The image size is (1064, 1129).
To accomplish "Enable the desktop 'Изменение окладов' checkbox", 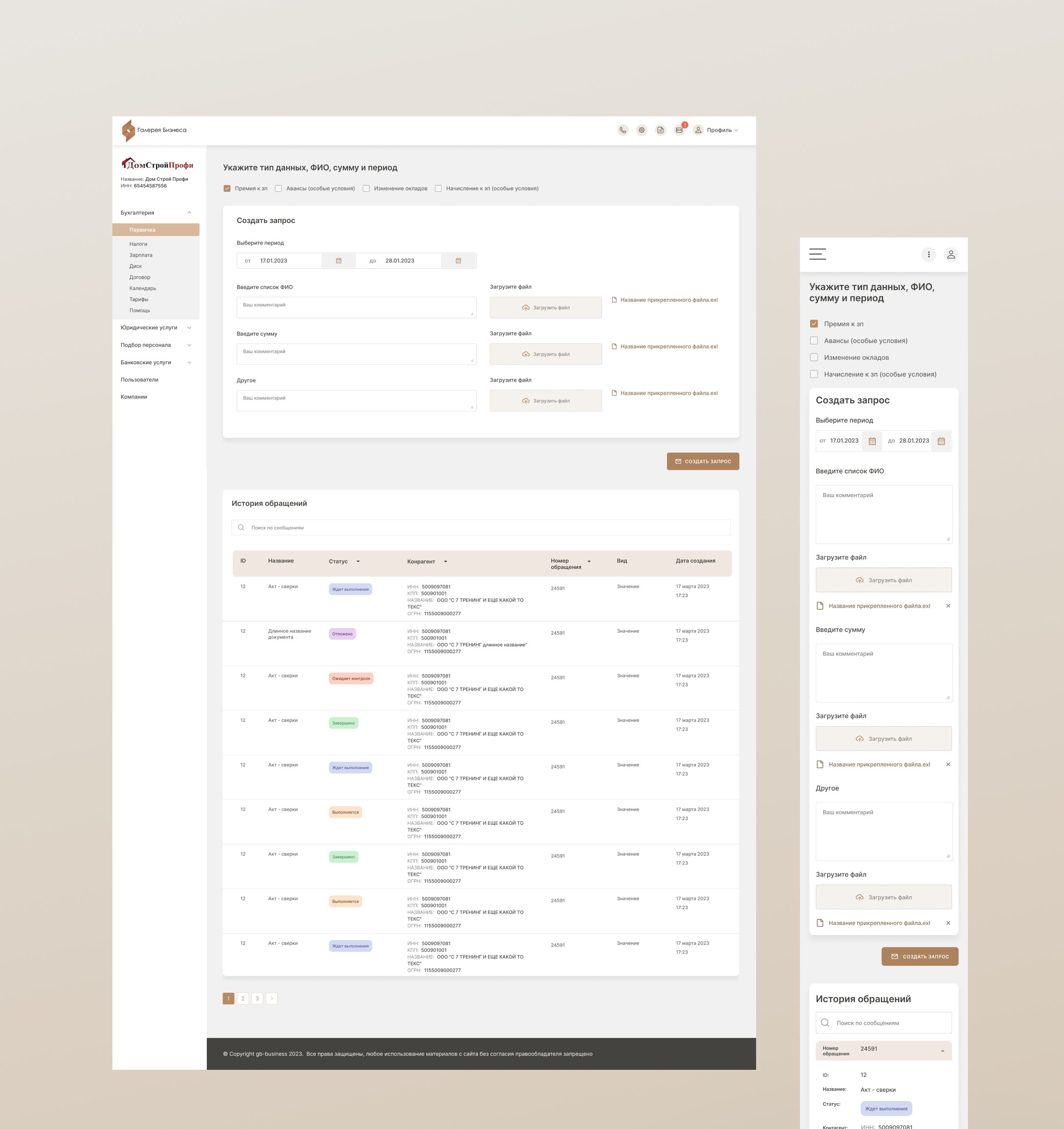I will (x=366, y=188).
